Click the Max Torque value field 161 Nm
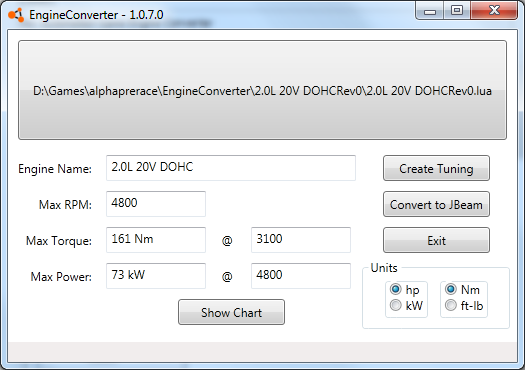Image resolution: width=525 pixels, height=370 pixels. (156, 240)
